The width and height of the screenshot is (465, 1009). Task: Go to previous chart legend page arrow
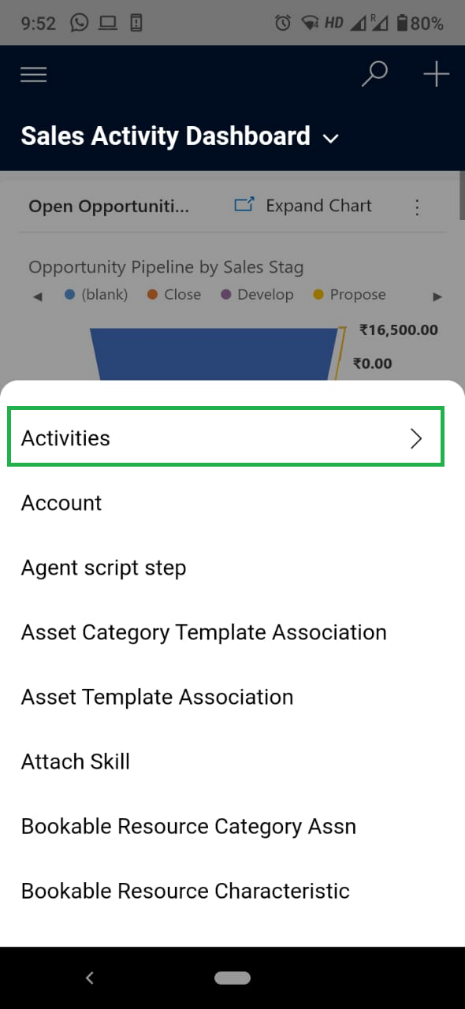coord(37,297)
